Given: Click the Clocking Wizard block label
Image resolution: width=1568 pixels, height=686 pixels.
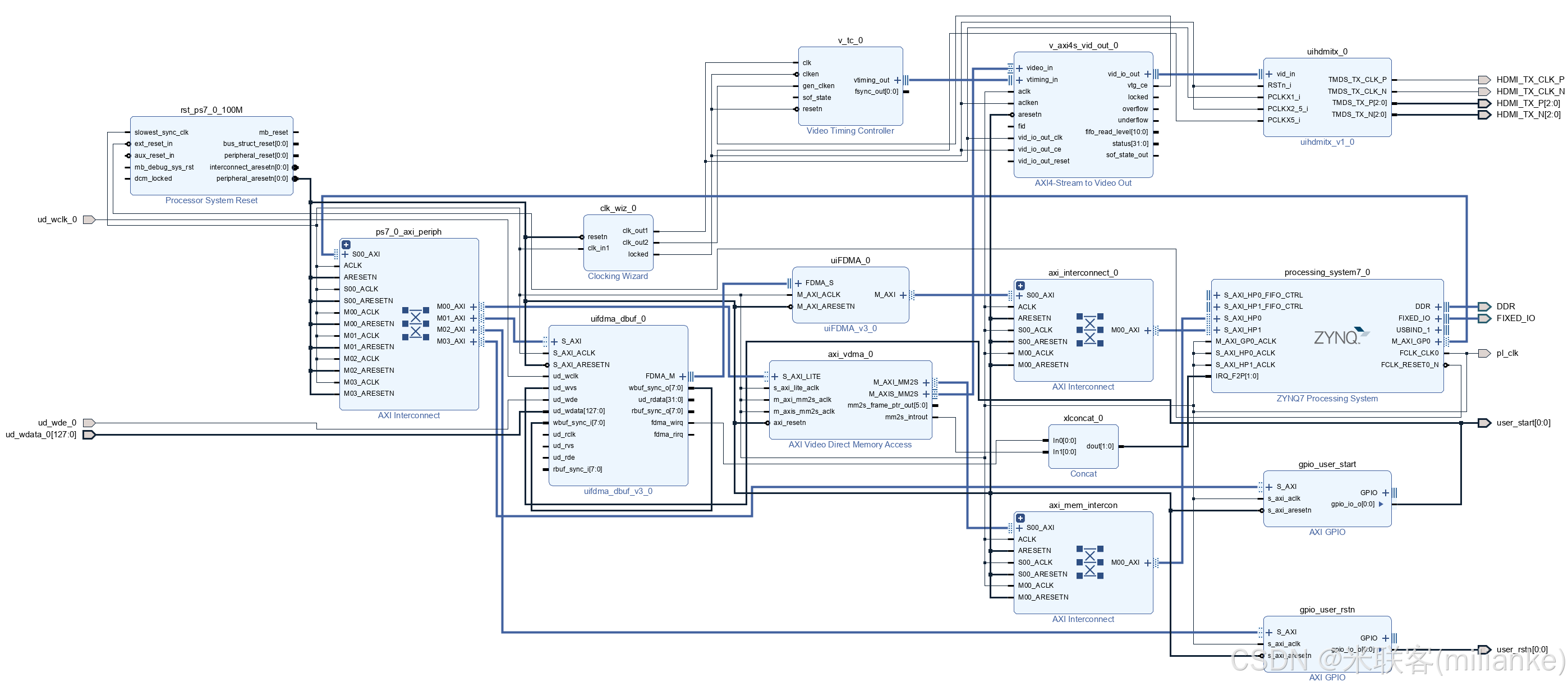Looking at the screenshot, I should click(617, 277).
